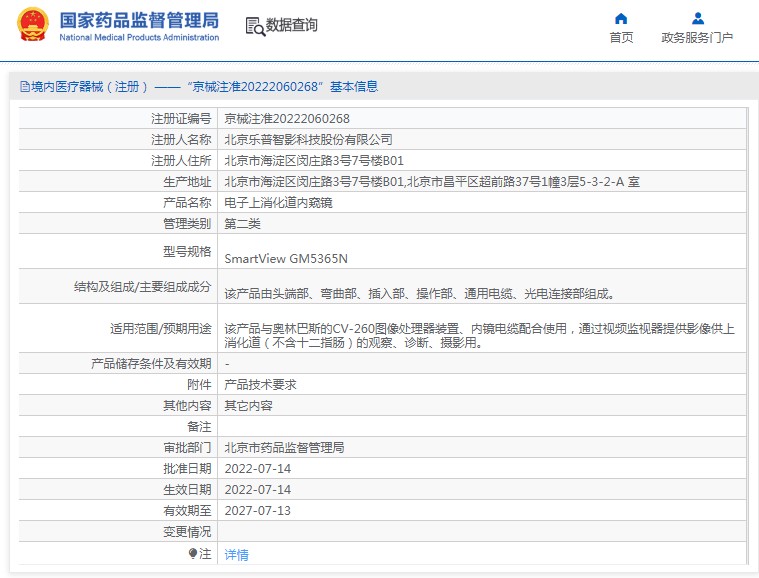Click the 变更情况 label
759x578 pixels.
coord(187,532)
